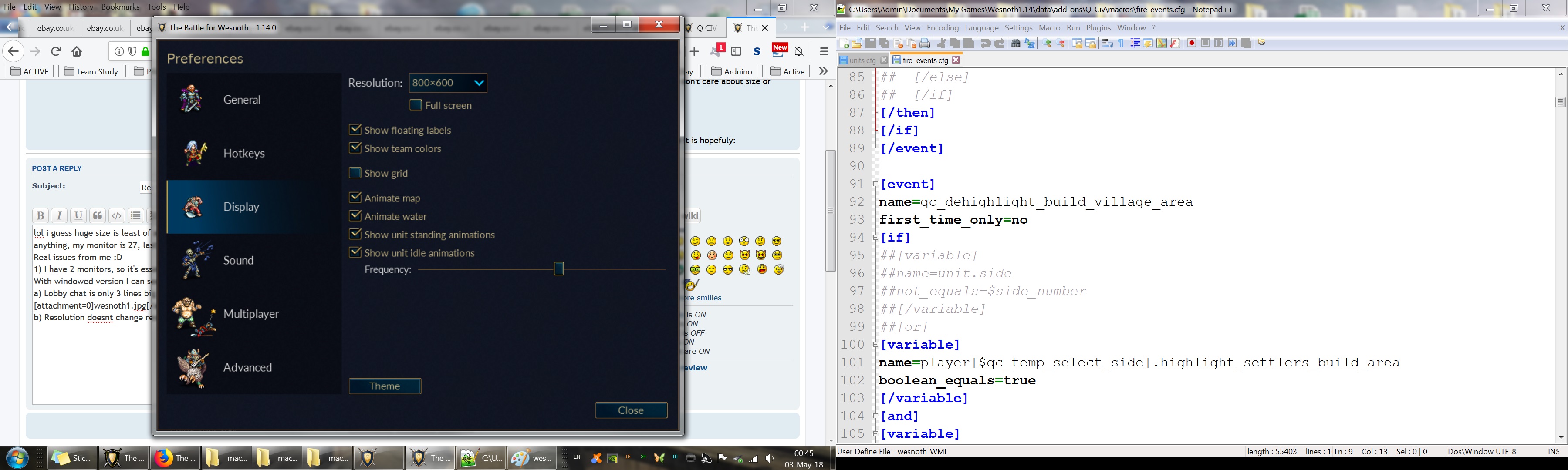Image resolution: width=1568 pixels, height=470 pixels.
Task: Open Find with the binoculars icon
Action: pyautogui.click(x=1016, y=43)
